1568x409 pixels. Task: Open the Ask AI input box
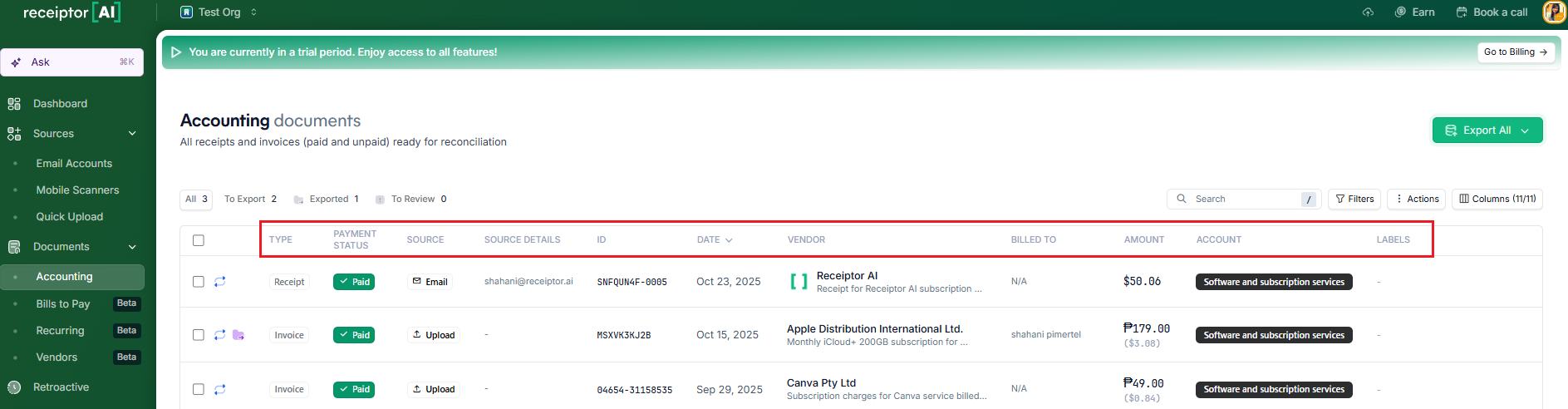[72, 62]
